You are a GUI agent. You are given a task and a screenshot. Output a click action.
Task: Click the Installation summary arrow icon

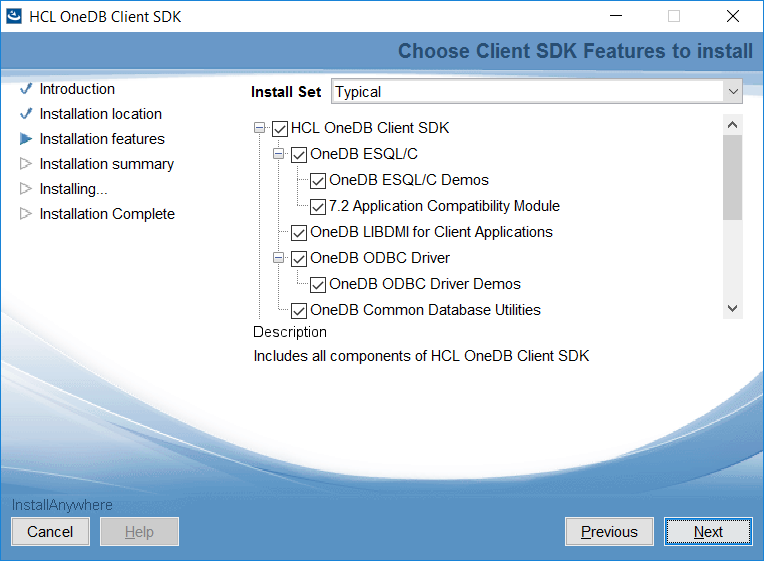pyautogui.click(x=26, y=164)
